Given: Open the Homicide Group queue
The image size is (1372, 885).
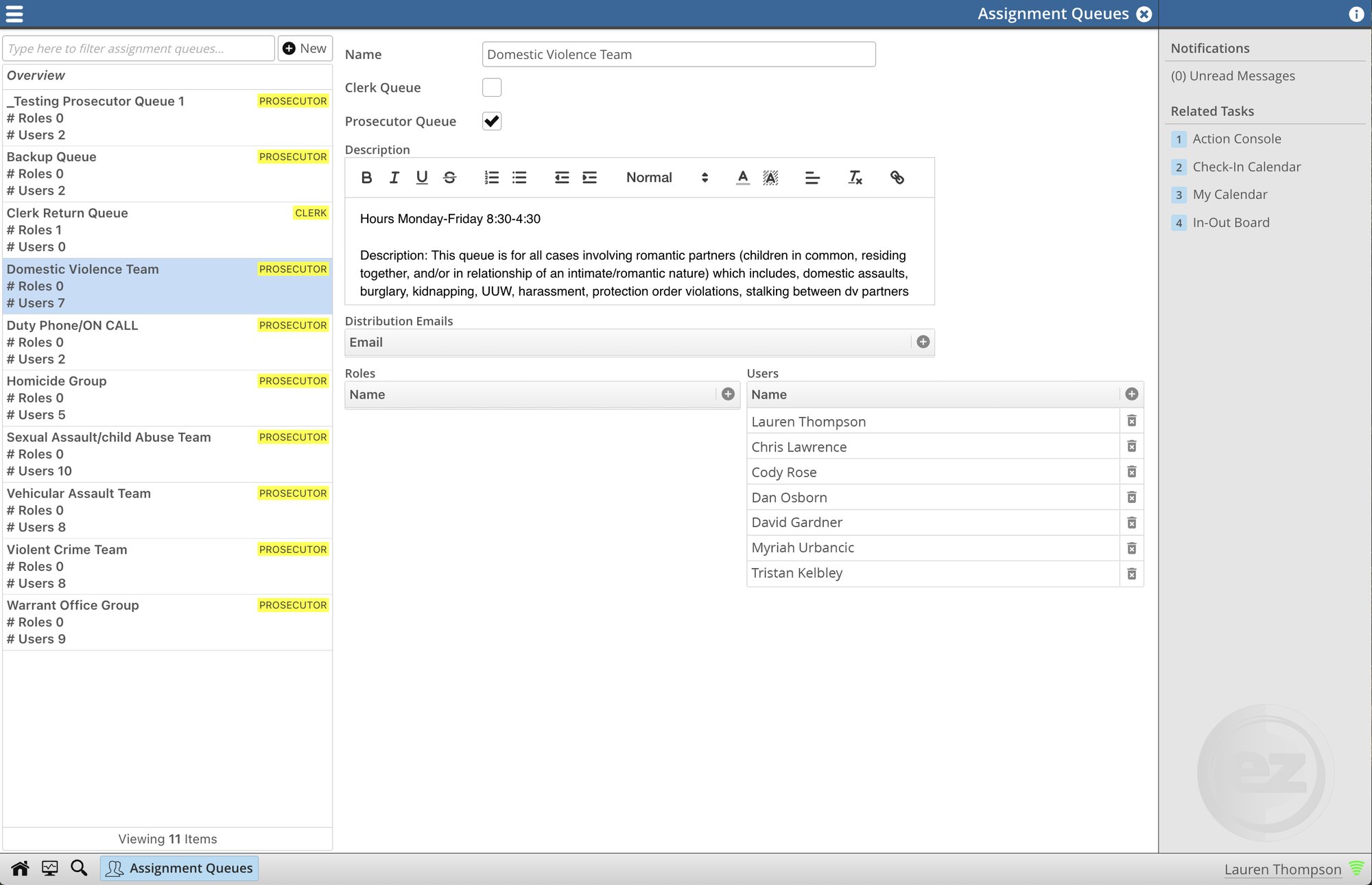Looking at the screenshot, I should [x=167, y=398].
